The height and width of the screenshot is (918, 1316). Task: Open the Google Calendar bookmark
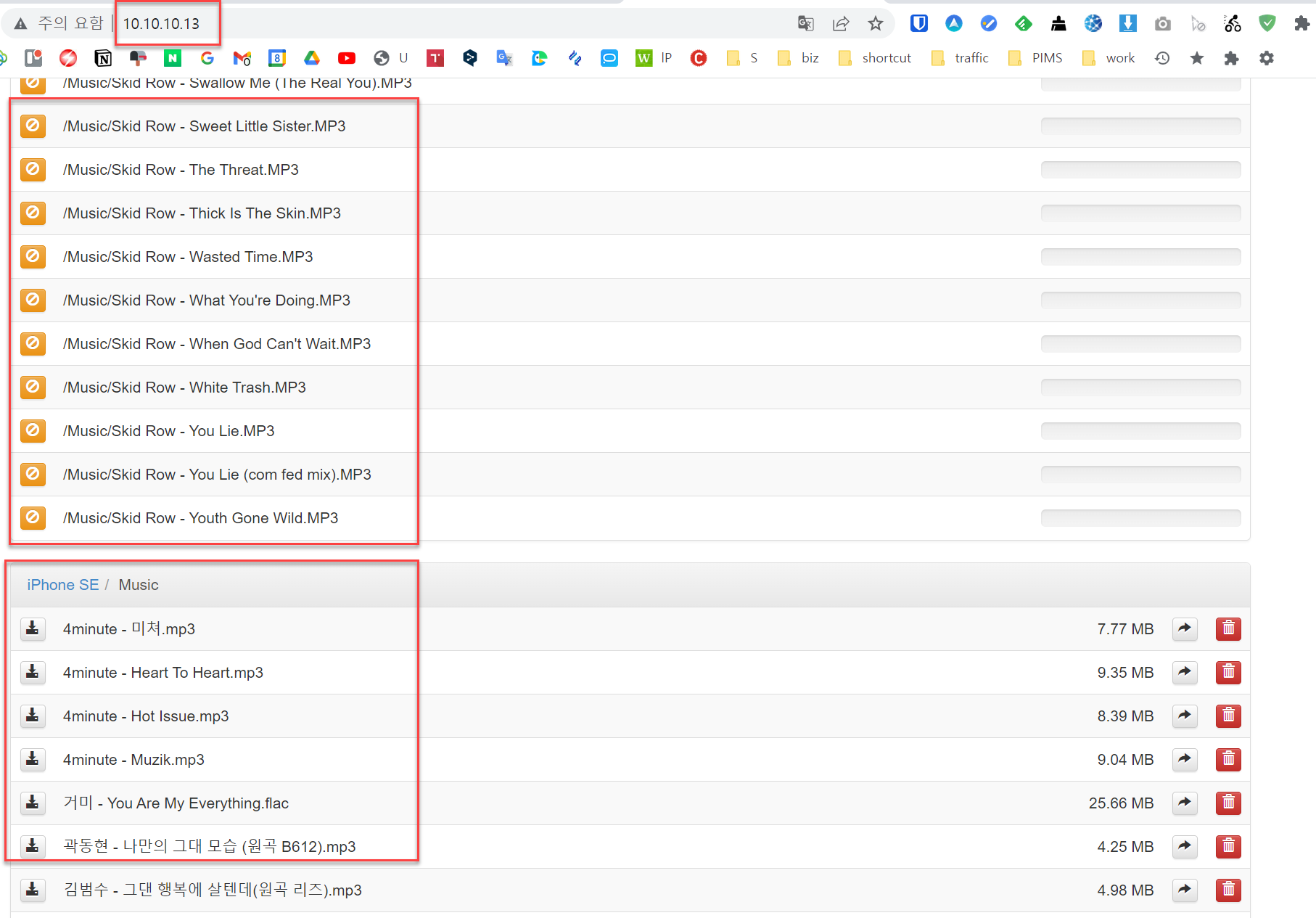(x=277, y=58)
